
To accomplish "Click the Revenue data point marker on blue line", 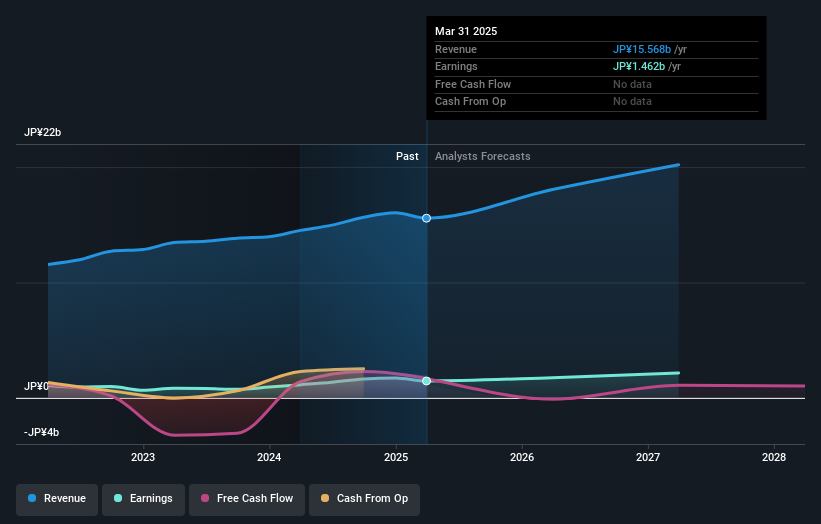I will point(427,218).
